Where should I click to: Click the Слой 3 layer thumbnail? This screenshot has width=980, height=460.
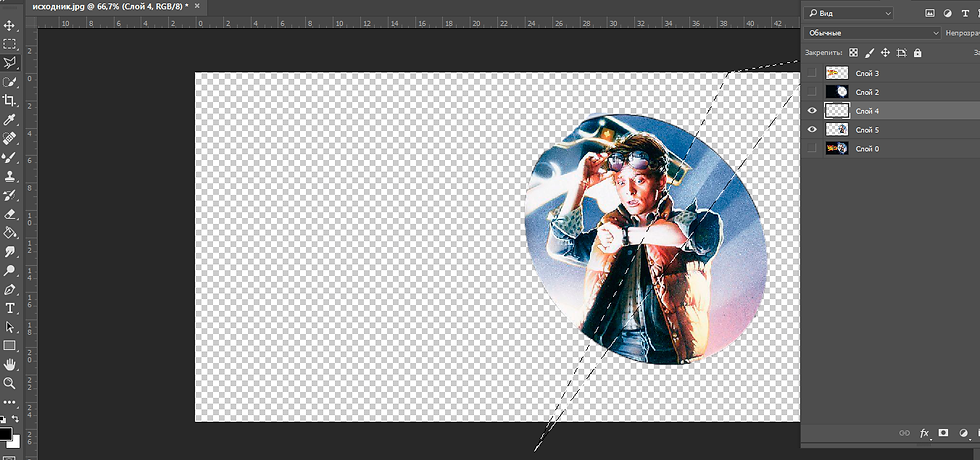click(837, 73)
